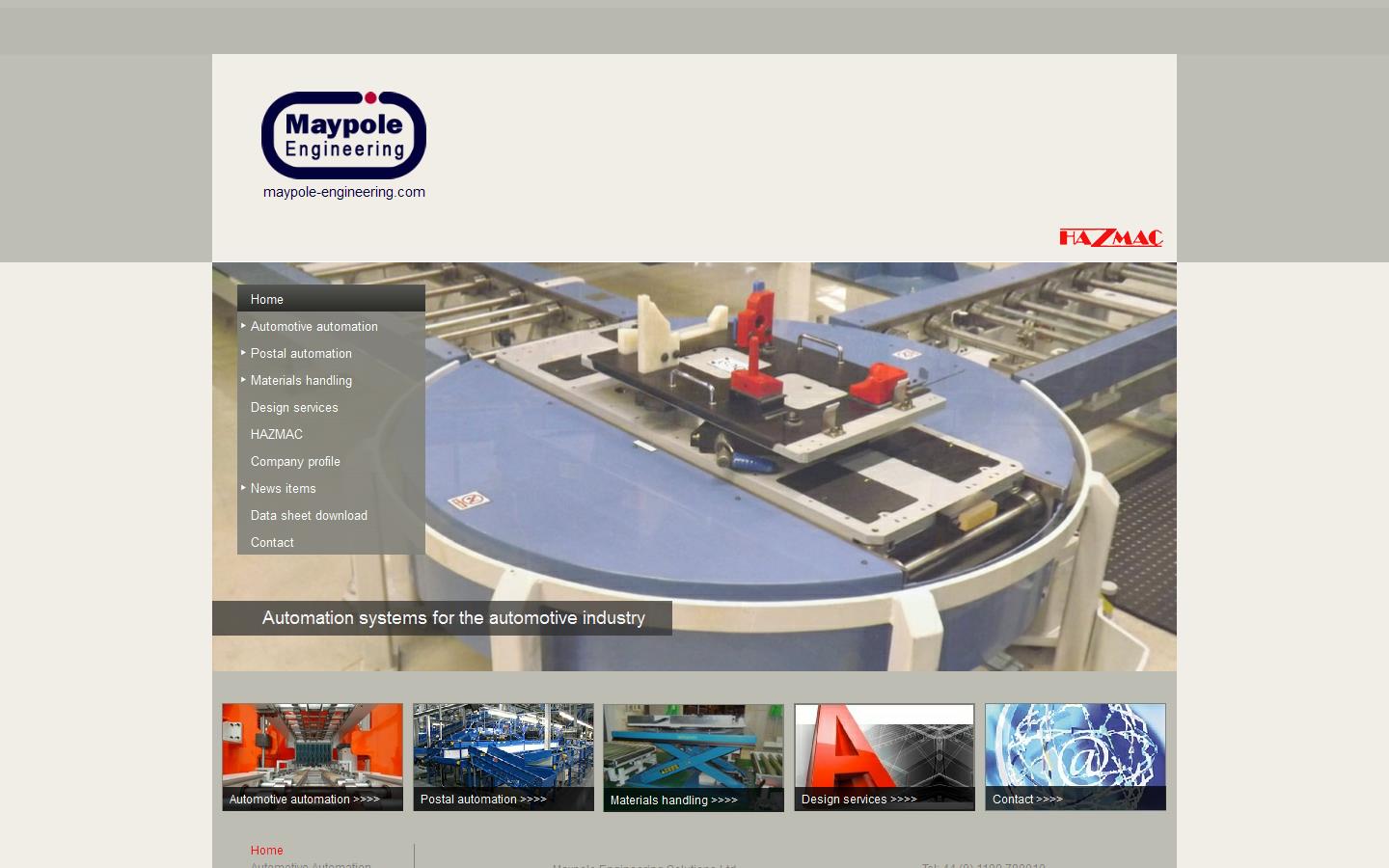
Task: Expand the News items submenu arrow
Action: 243,488
